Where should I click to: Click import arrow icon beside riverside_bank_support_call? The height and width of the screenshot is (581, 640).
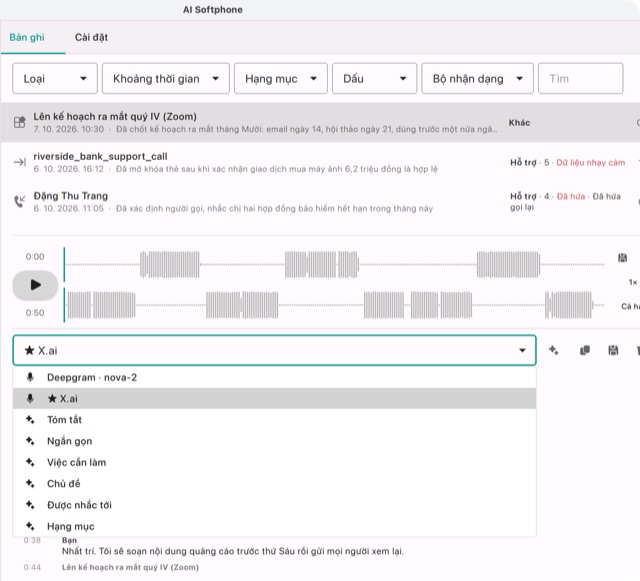(x=20, y=162)
